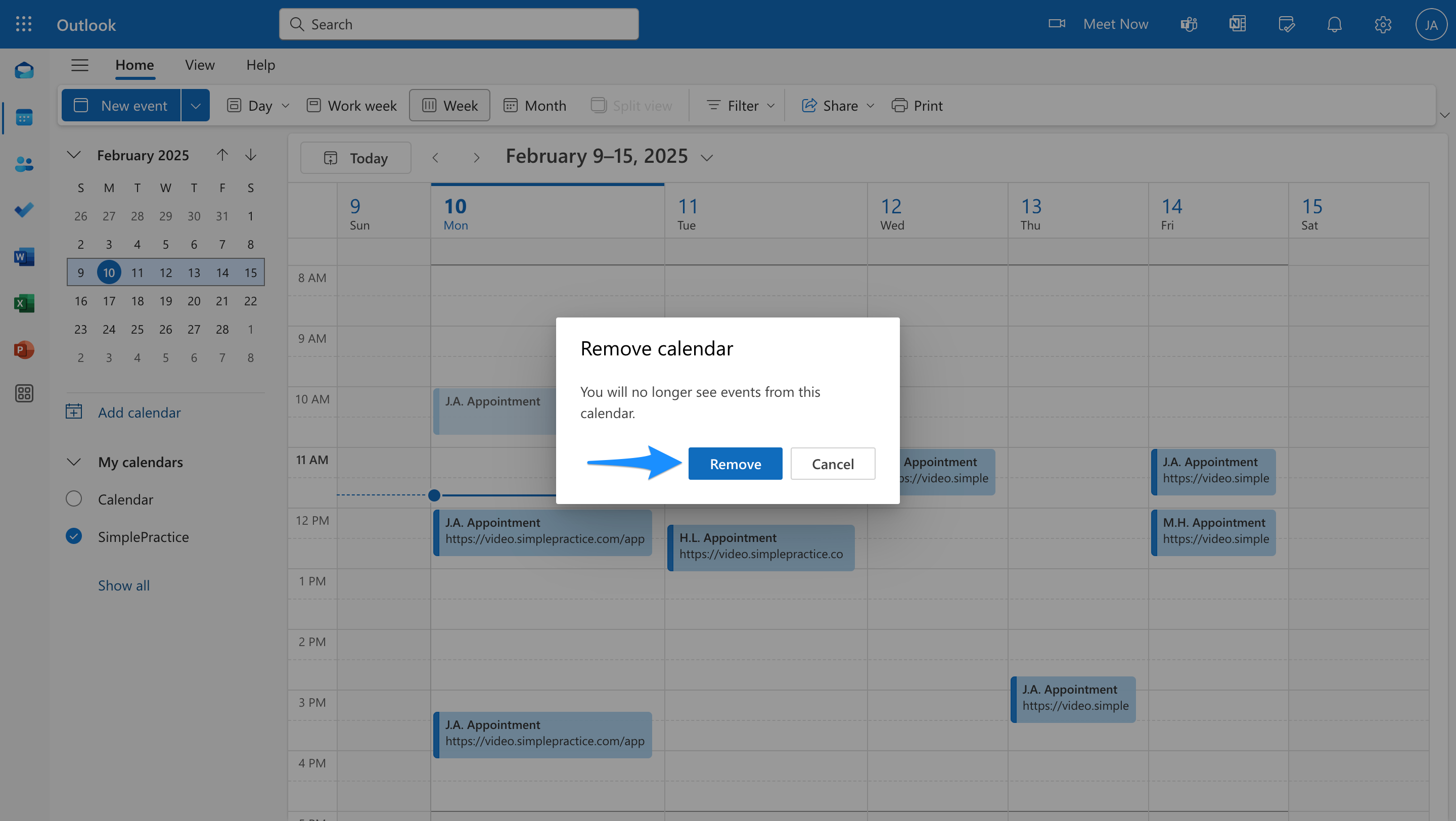The image size is (1456, 821).
Task: Launch Excel from the sidebar
Action: point(24,303)
